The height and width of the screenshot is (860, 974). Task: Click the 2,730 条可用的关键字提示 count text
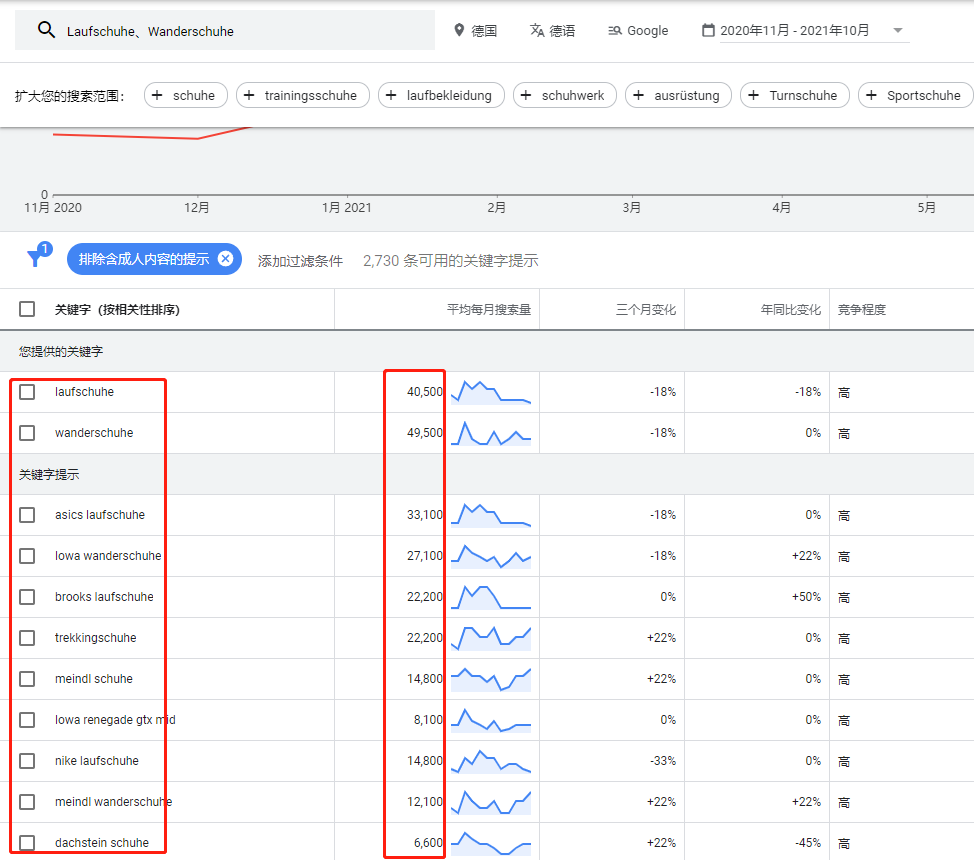tap(450, 261)
